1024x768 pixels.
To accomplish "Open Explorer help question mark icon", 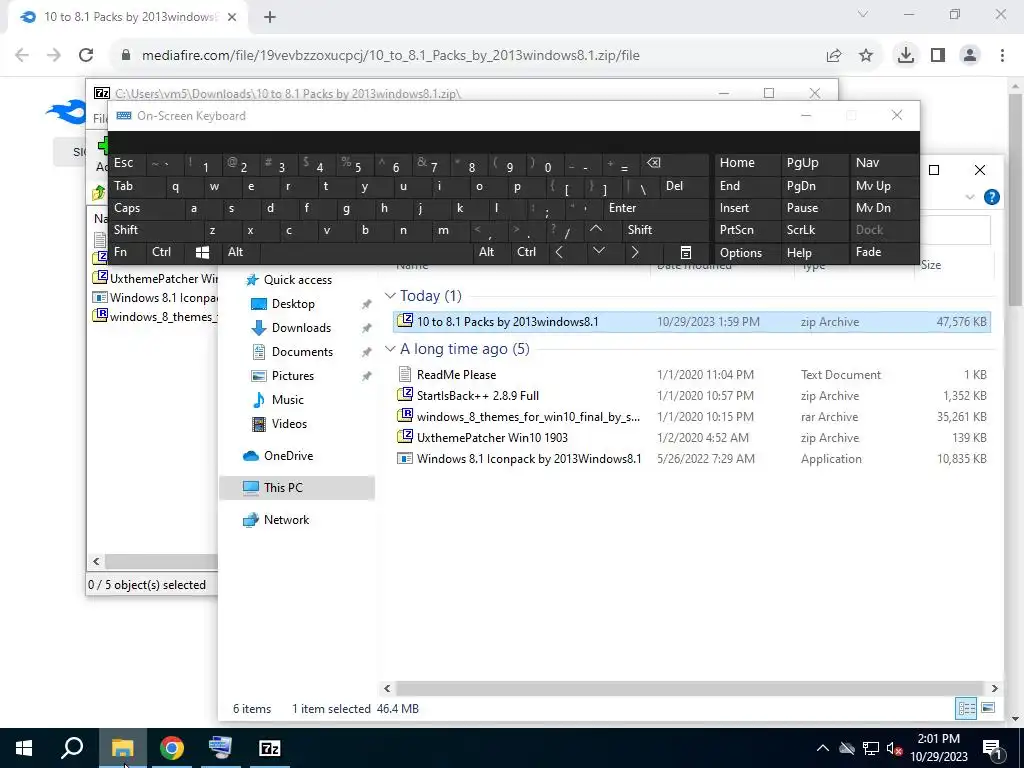I will (x=991, y=197).
